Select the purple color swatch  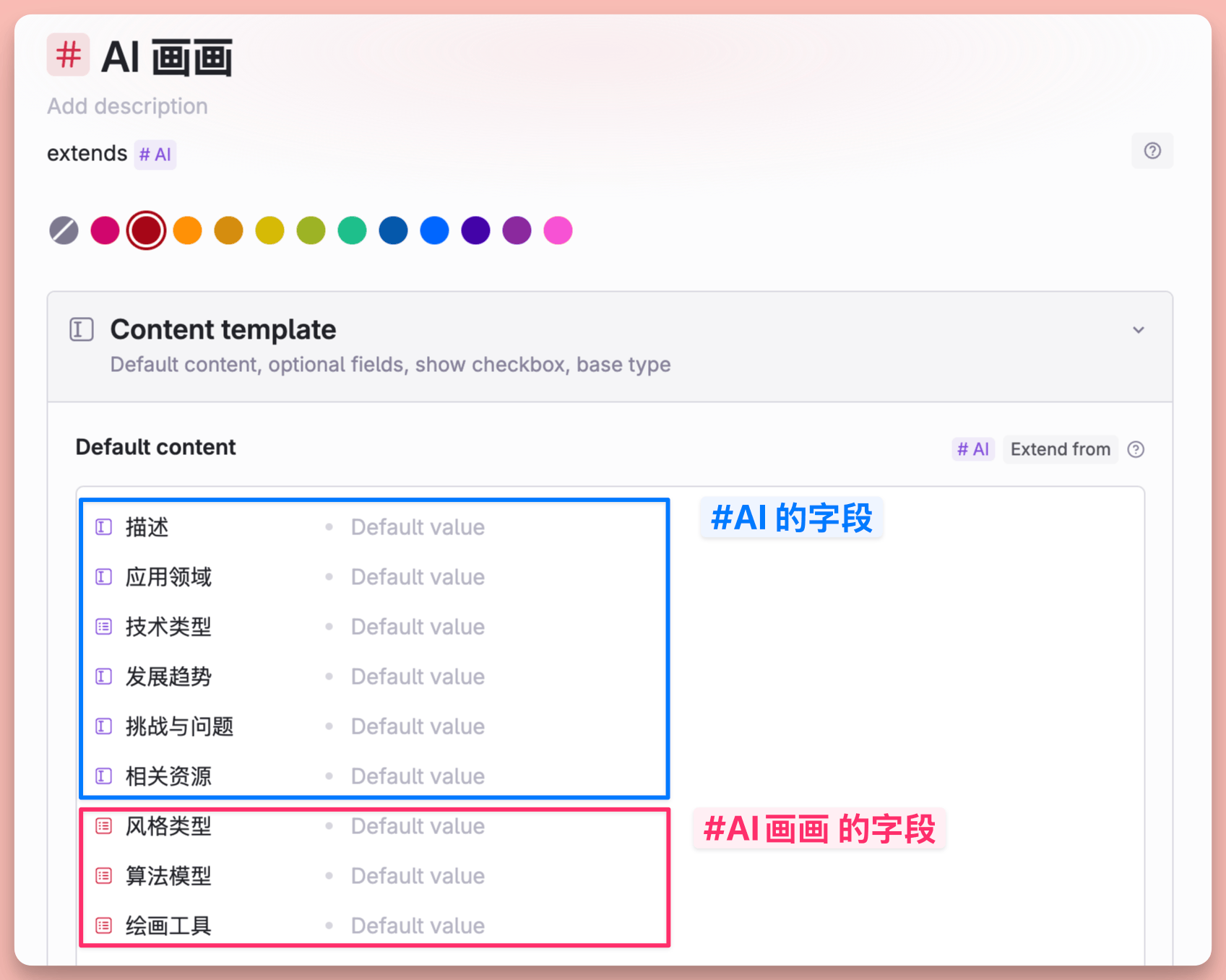pyautogui.click(x=517, y=230)
